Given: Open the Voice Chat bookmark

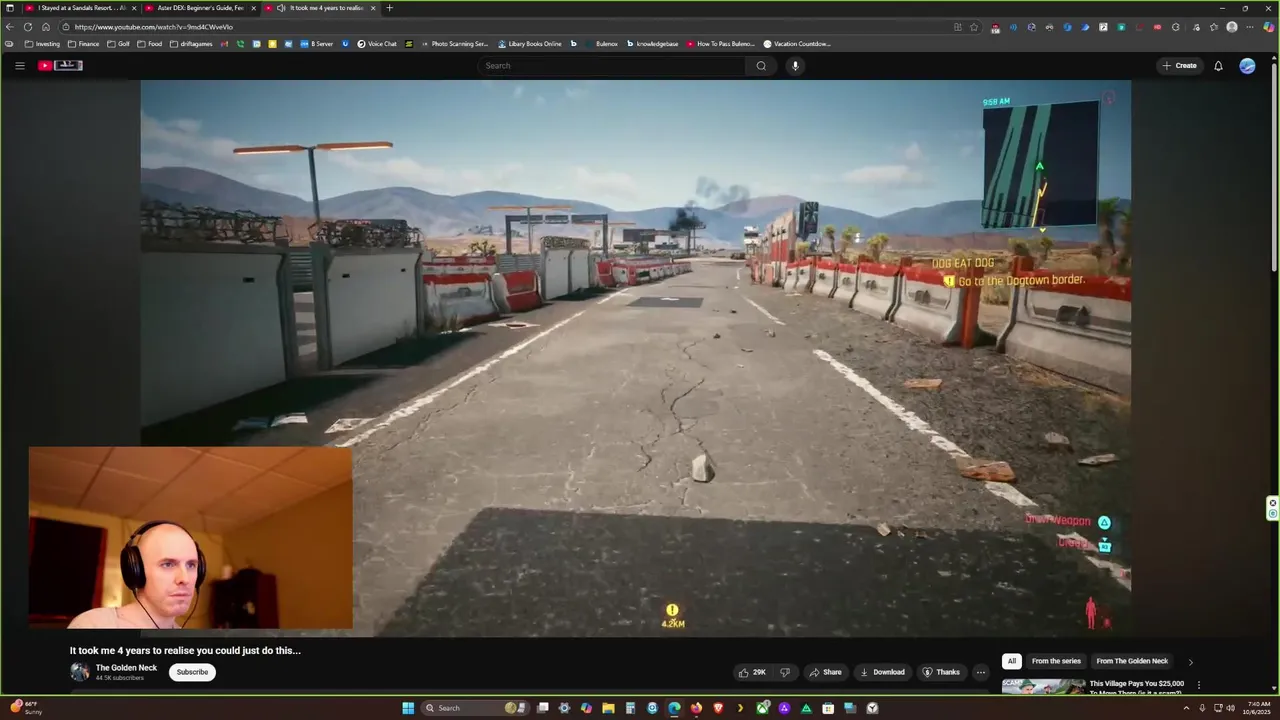Looking at the screenshot, I should [377, 44].
